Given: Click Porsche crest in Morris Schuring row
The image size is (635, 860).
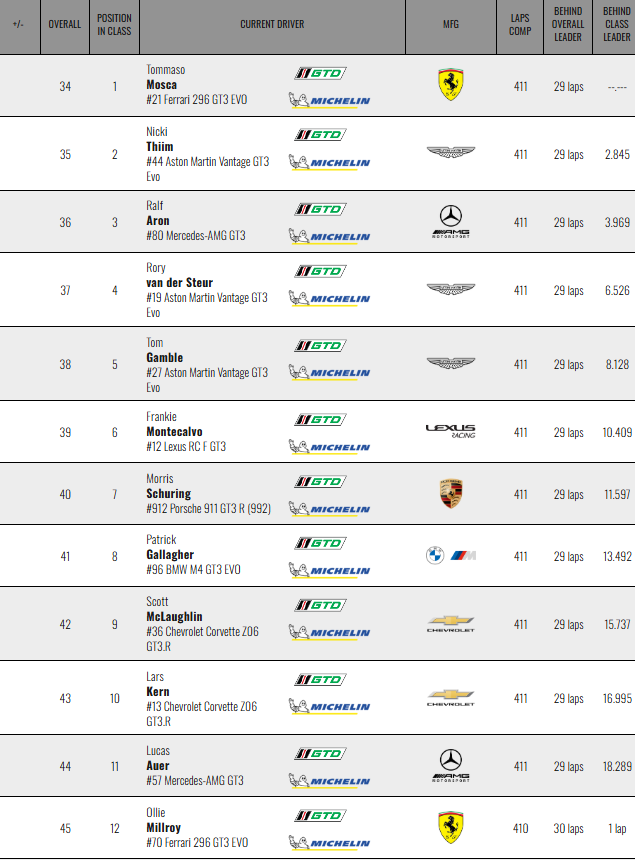Looking at the screenshot, I should pyautogui.click(x=450, y=494).
